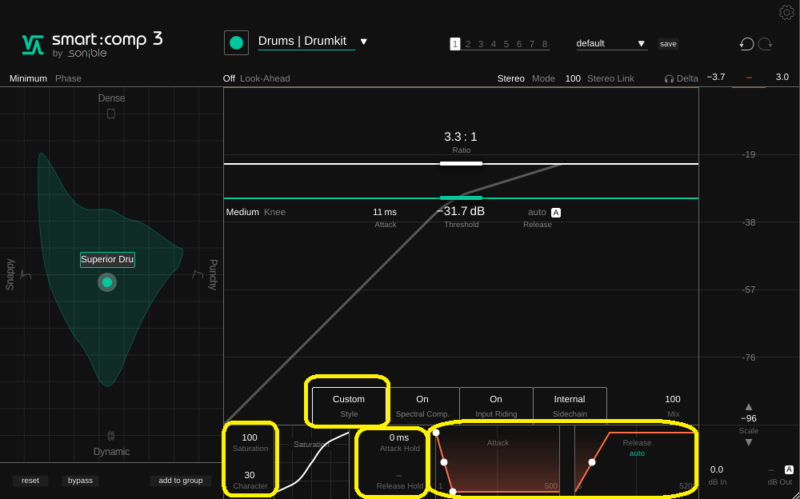The image size is (800, 499).
Task: Click the Dynamic icon in style map
Action: [x=111, y=436]
